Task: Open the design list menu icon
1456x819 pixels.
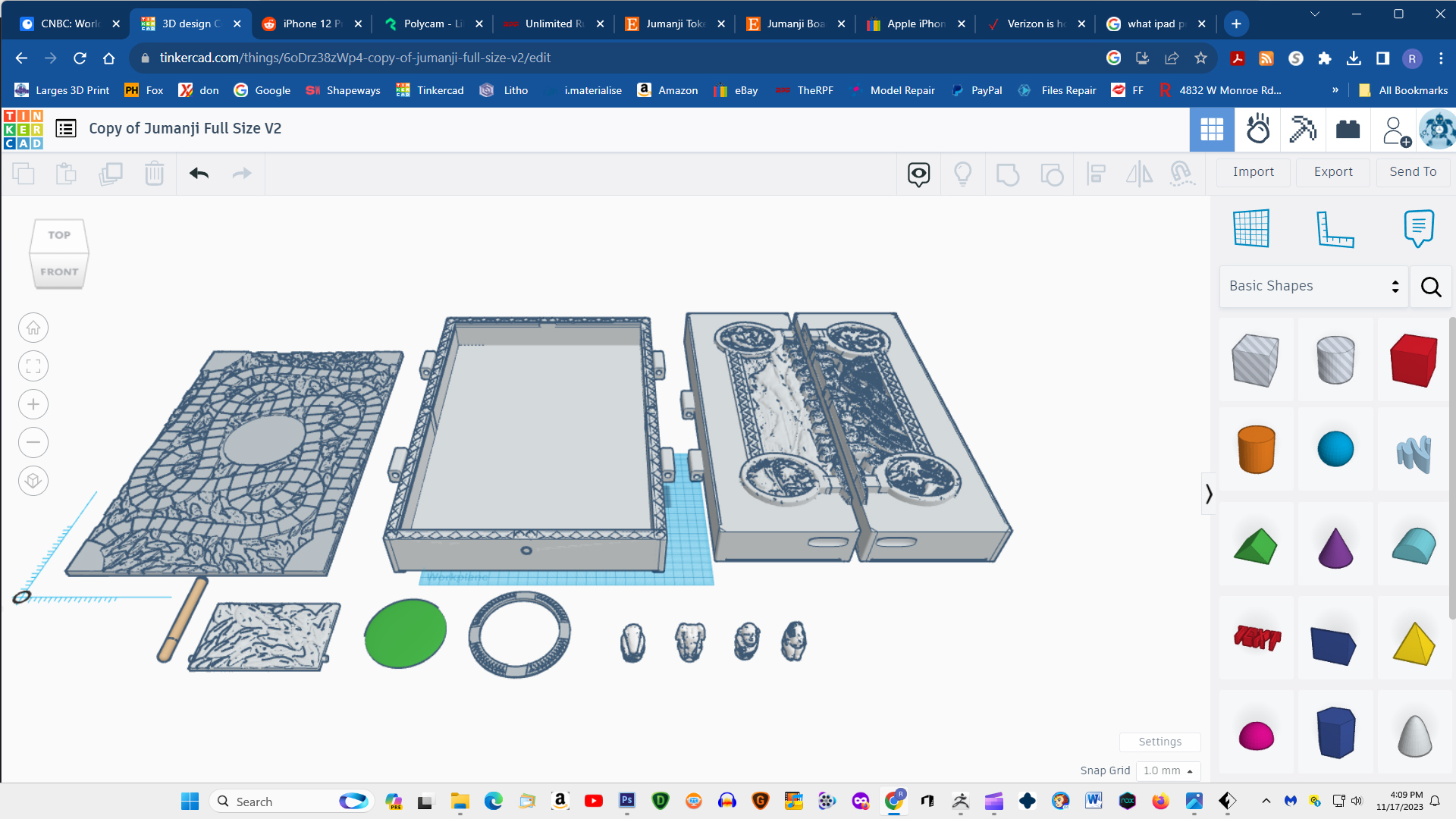Action: point(66,129)
